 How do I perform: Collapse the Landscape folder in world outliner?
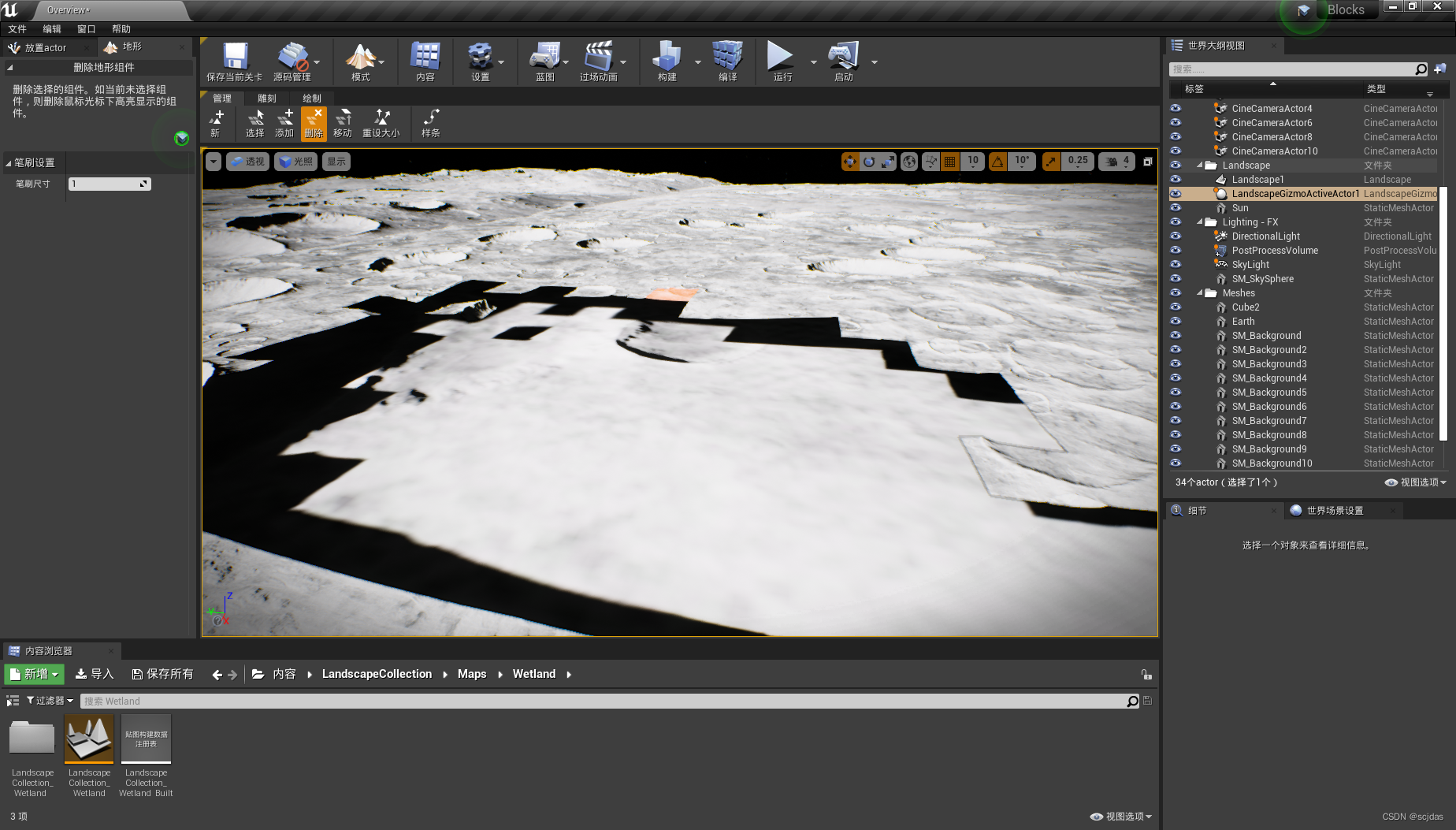tap(1201, 165)
